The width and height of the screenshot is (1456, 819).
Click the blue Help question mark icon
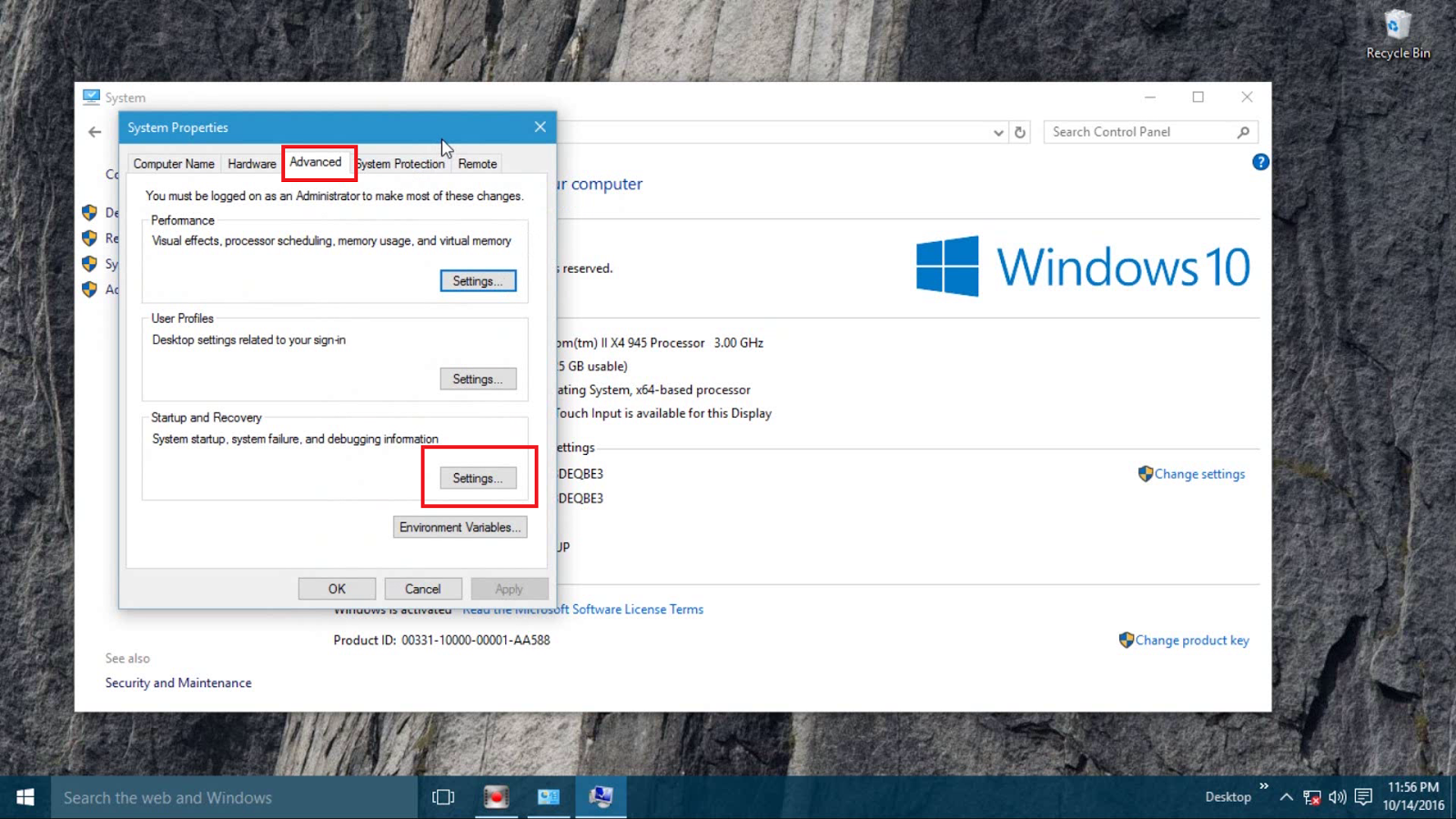click(1260, 161)
